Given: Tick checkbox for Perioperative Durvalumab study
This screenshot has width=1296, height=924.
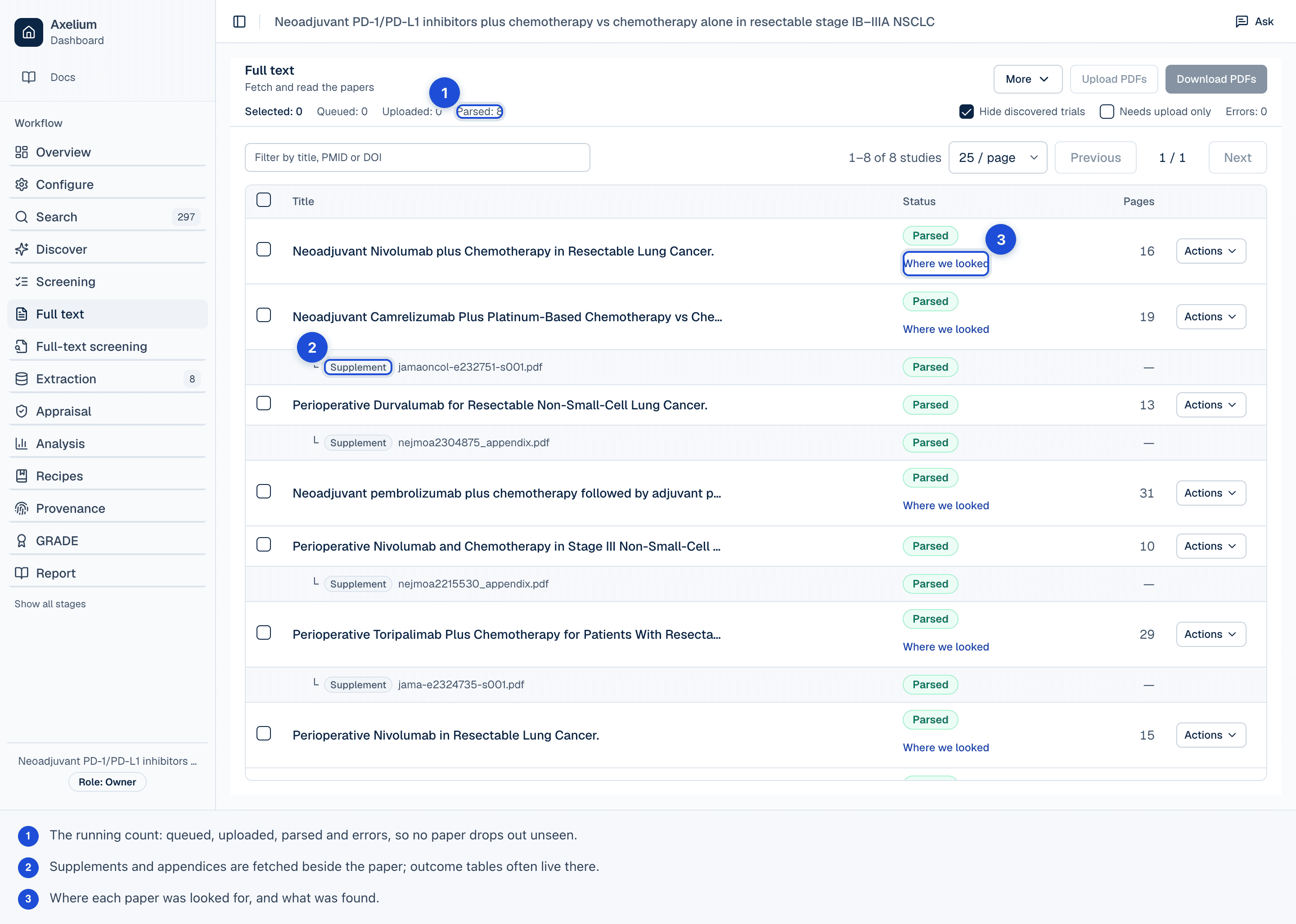Looking at the screenshot, I should click(x=264, y=404).
